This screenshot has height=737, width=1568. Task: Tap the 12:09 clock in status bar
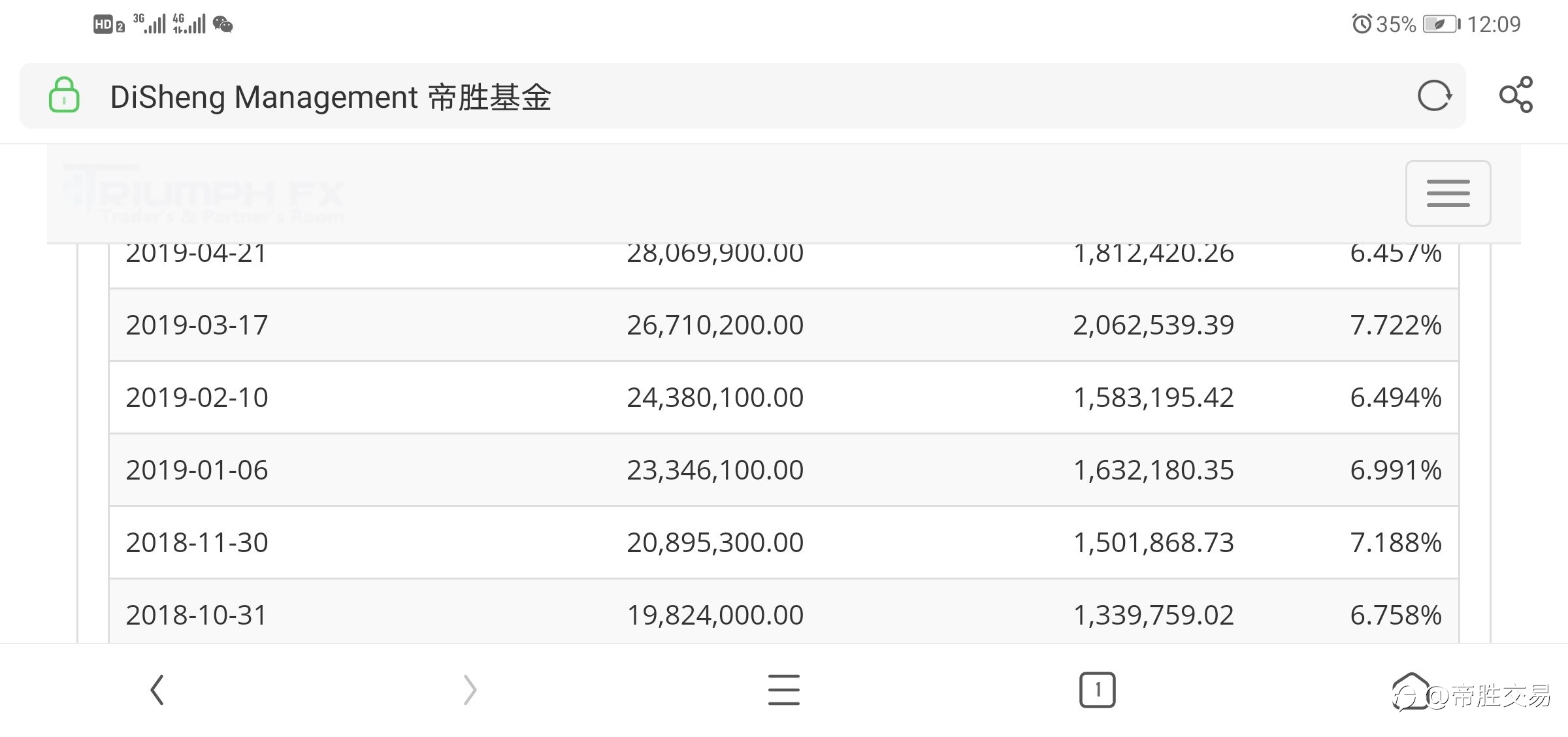coord(1494,25)
